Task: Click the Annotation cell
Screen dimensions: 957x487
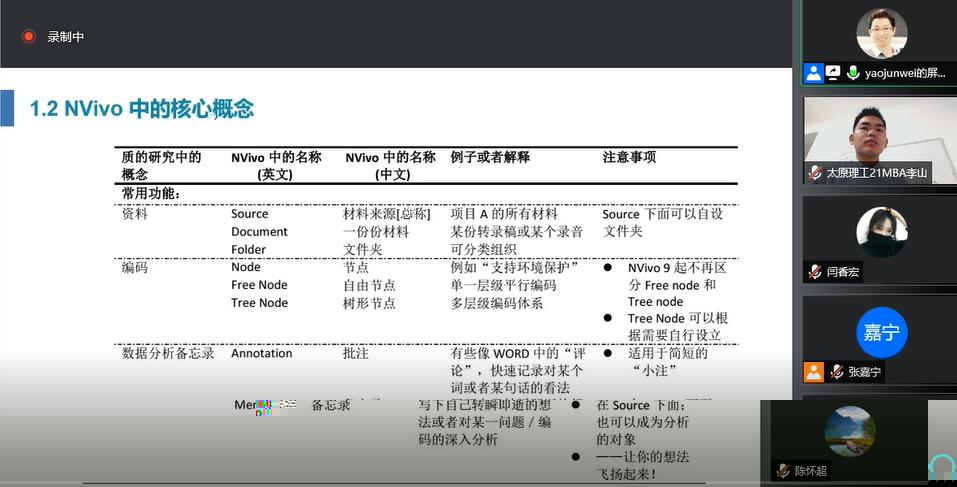Action: pyautogui.click(x=261, y=353)
